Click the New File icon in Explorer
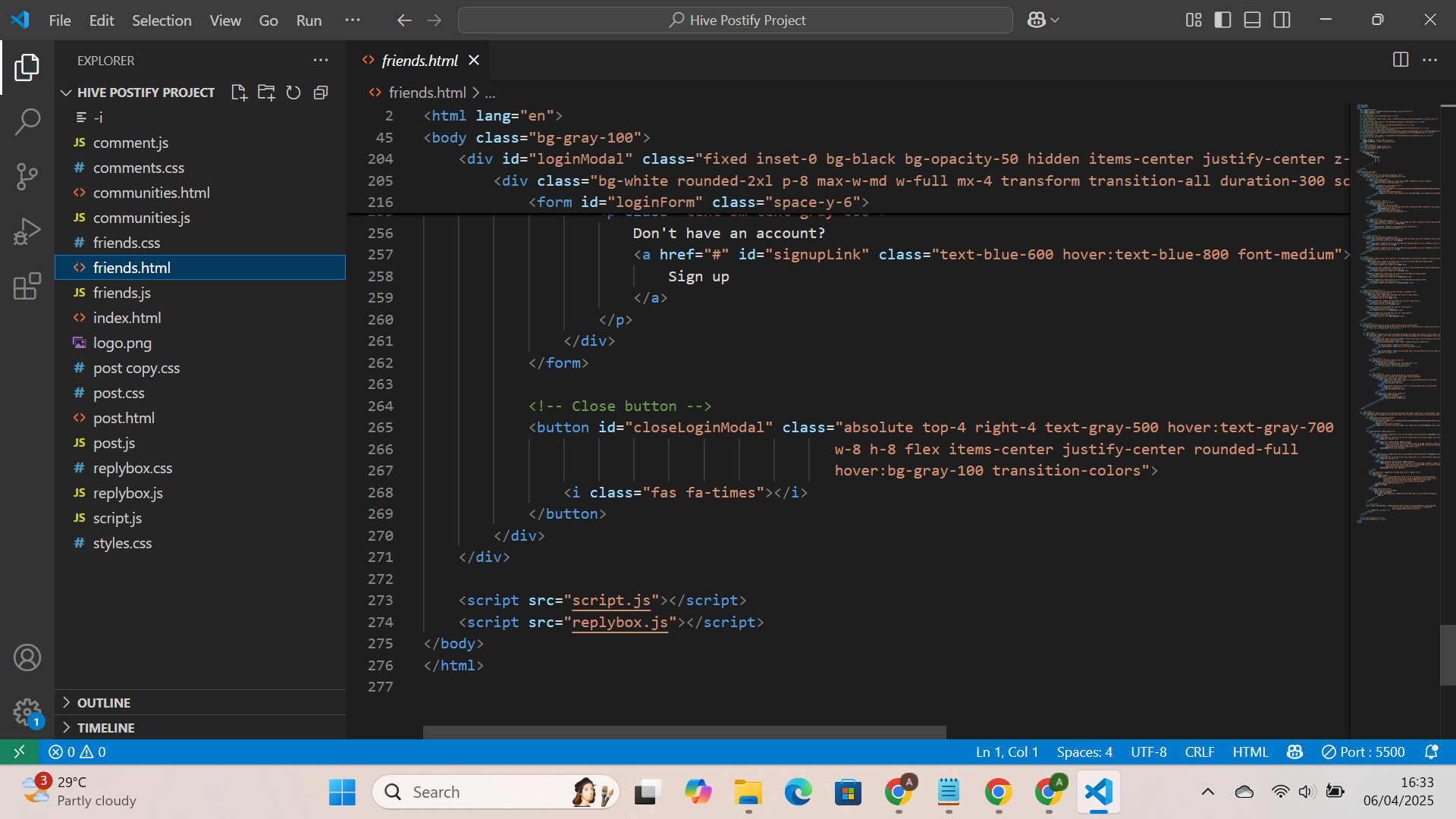 click(x=239, y=93)
